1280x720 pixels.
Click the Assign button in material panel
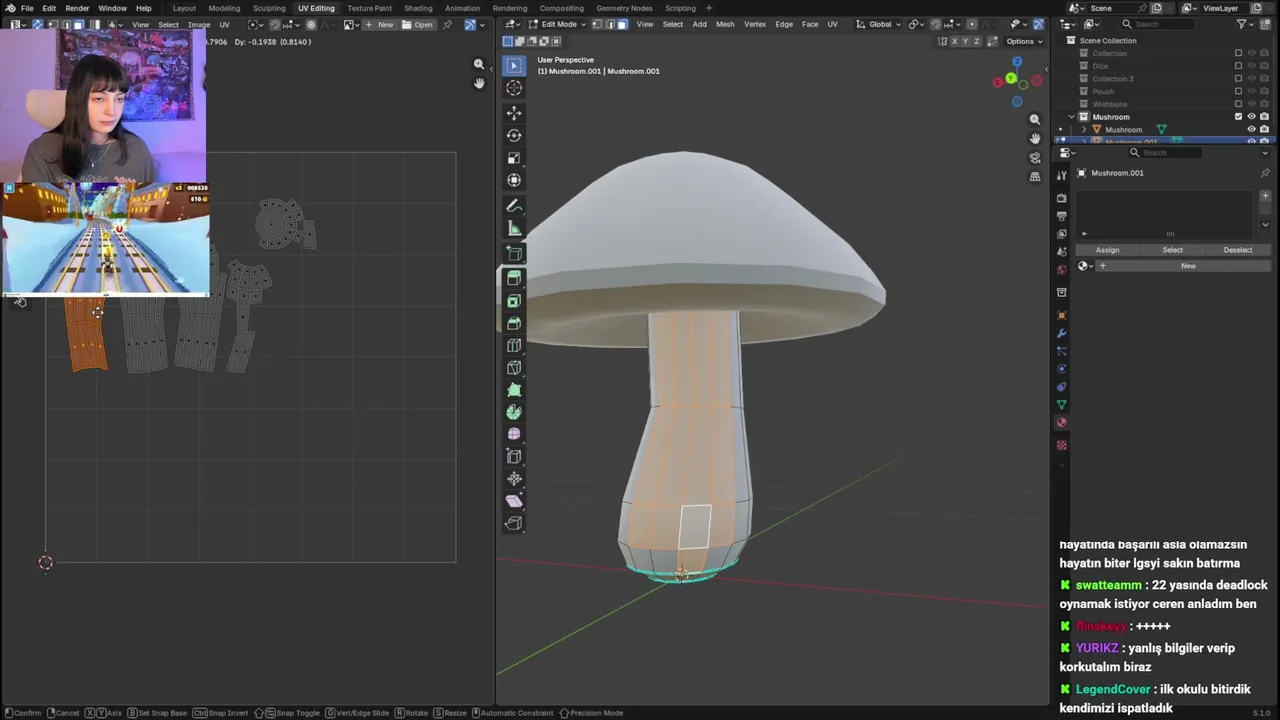point(1107,250)
